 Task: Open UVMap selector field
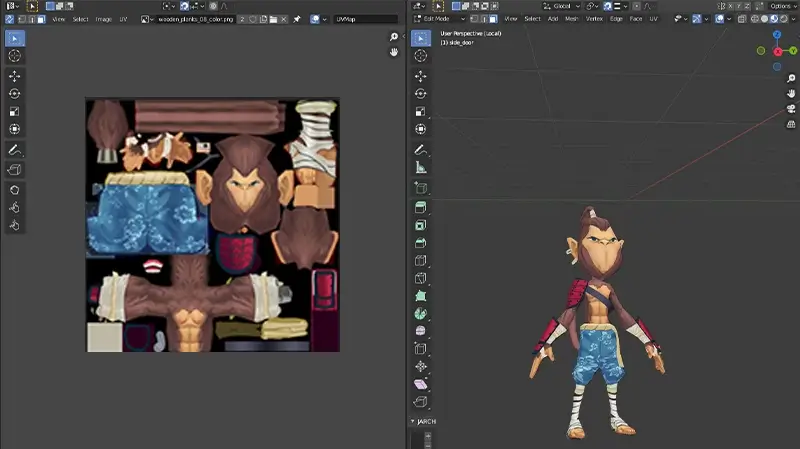tap(366, 19)
